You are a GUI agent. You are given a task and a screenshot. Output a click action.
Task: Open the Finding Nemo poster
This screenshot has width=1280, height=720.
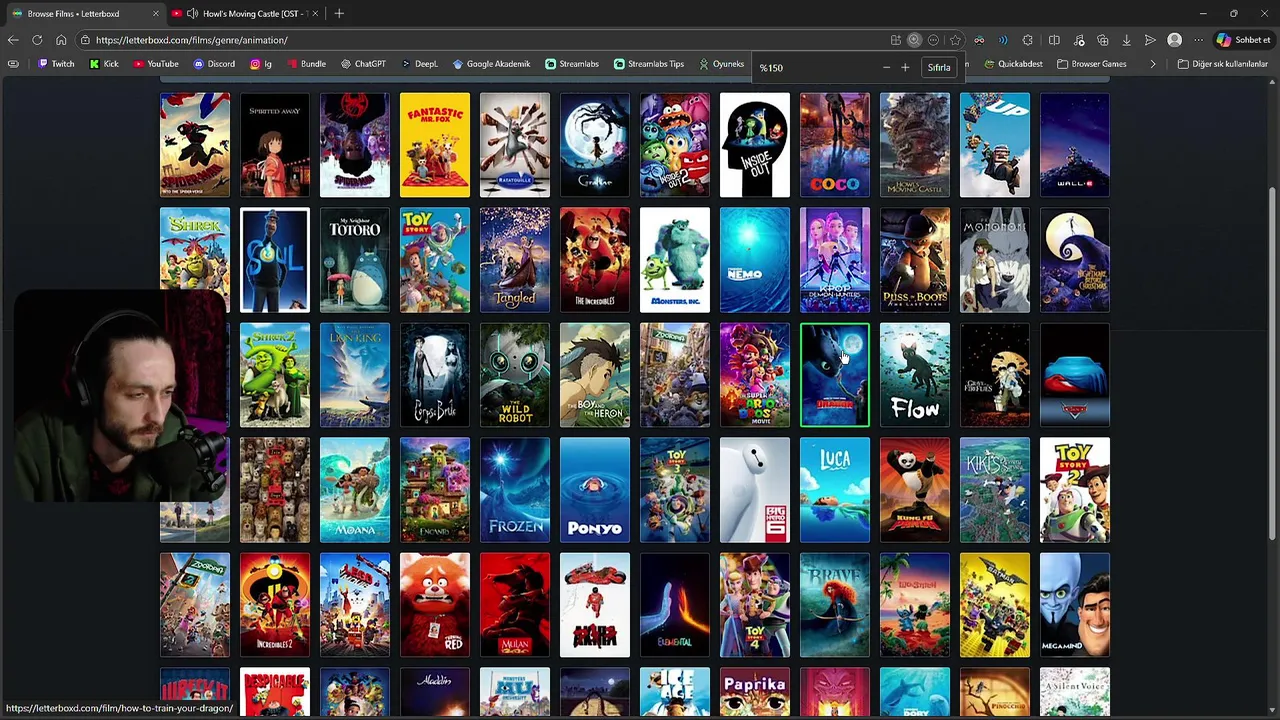point(755,260)
